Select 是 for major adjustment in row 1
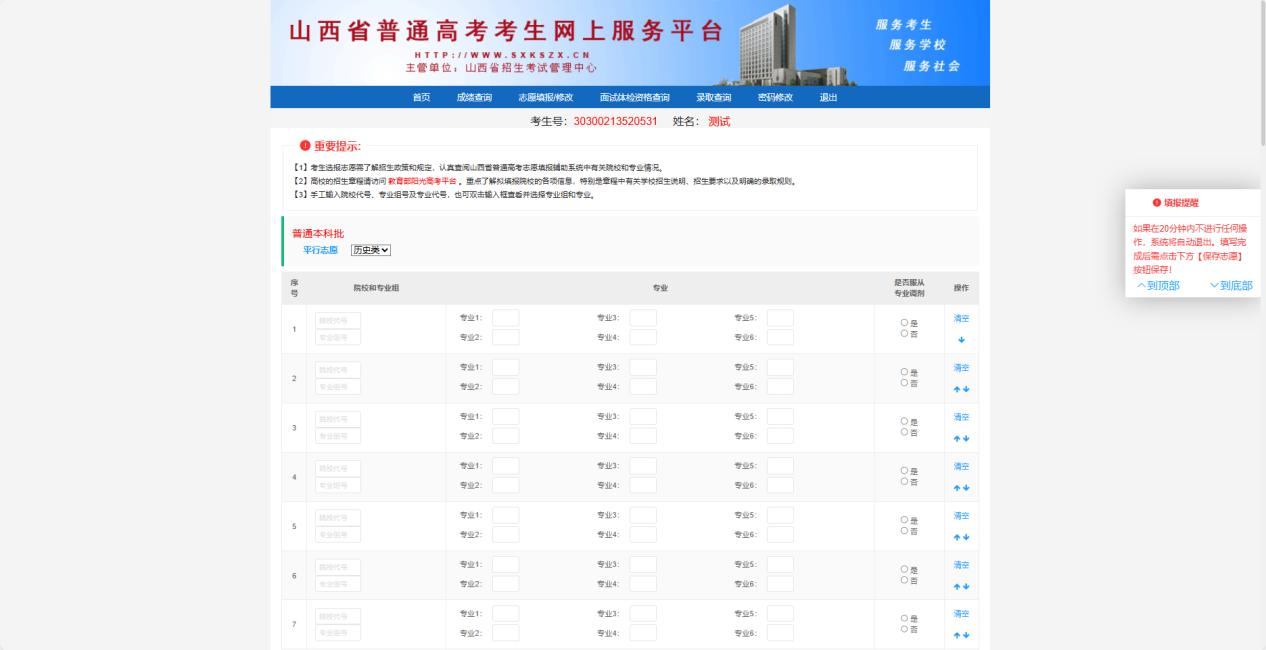 pos(904,323)
